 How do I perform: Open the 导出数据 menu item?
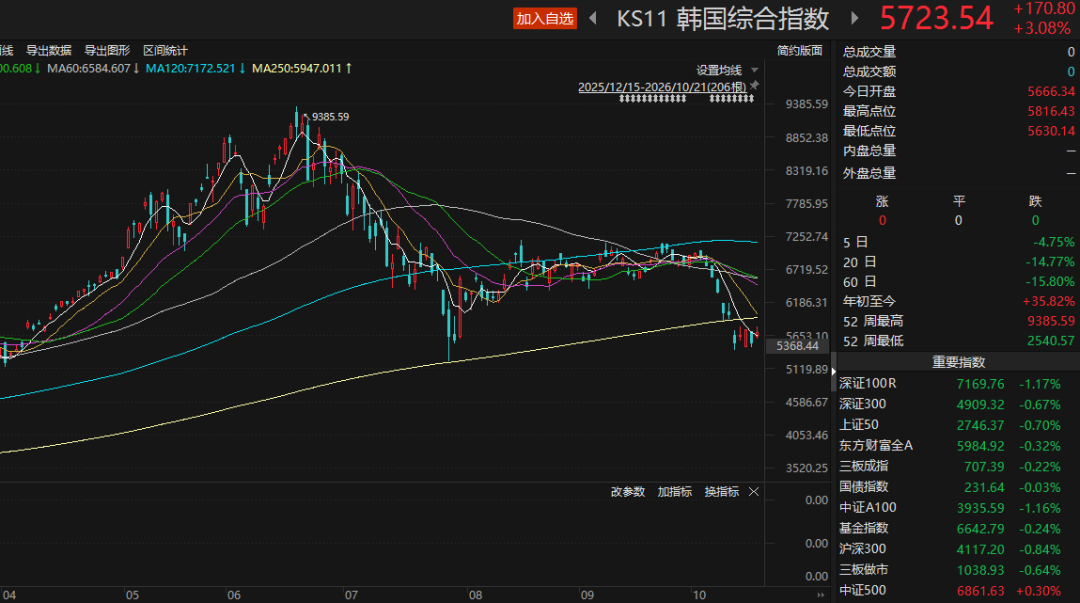pyautogui.click(x=49, y=50)
